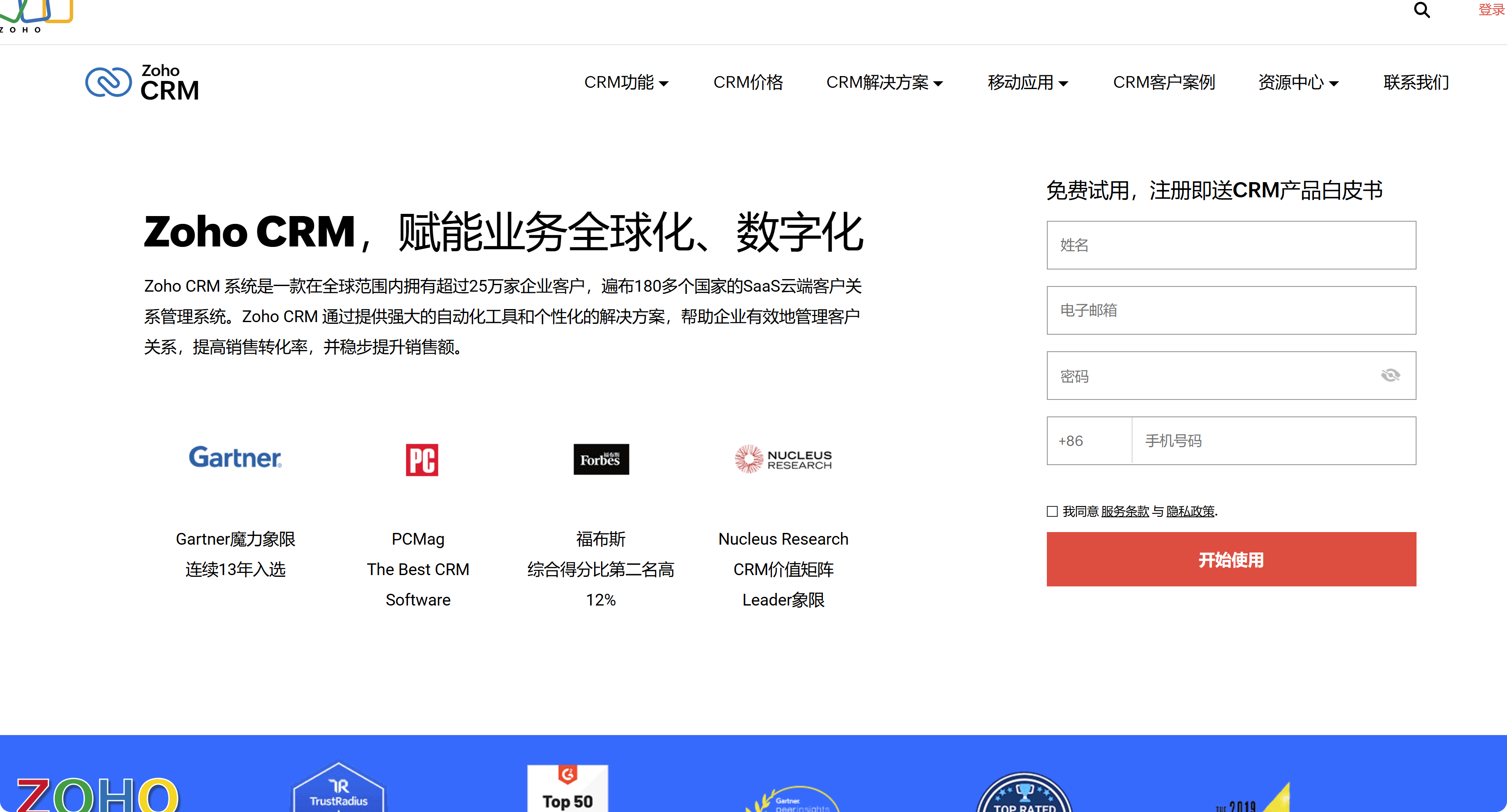Viewport: 1507px width, 812px height.
Task: Click the Gartner logo
Action: (235, 457)
